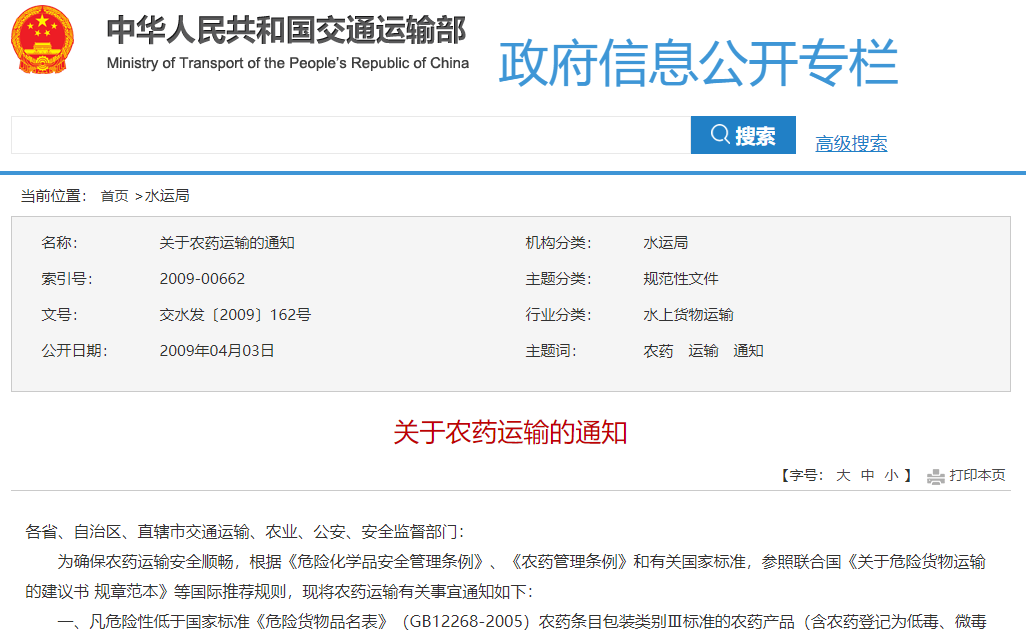This screenshot has width=1026, height=643.
Task: Set font size to 中 (medium)
Action: (867, 476)
